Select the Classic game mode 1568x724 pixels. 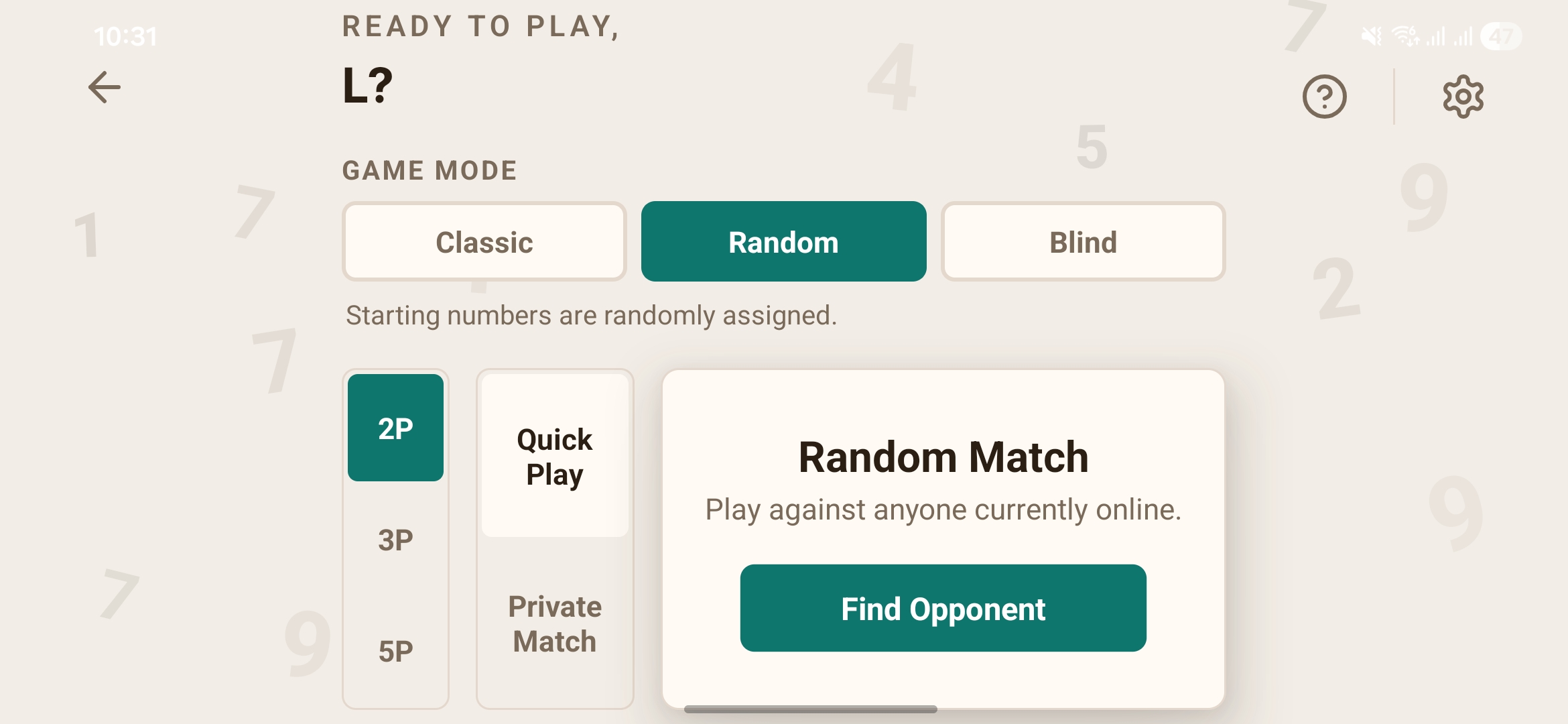click(484, 241)
